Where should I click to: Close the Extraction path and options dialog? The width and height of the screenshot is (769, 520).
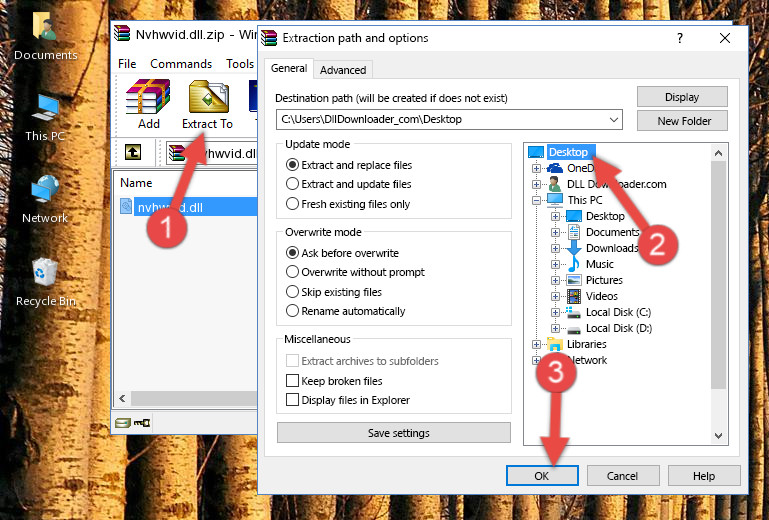click(725, 38)
